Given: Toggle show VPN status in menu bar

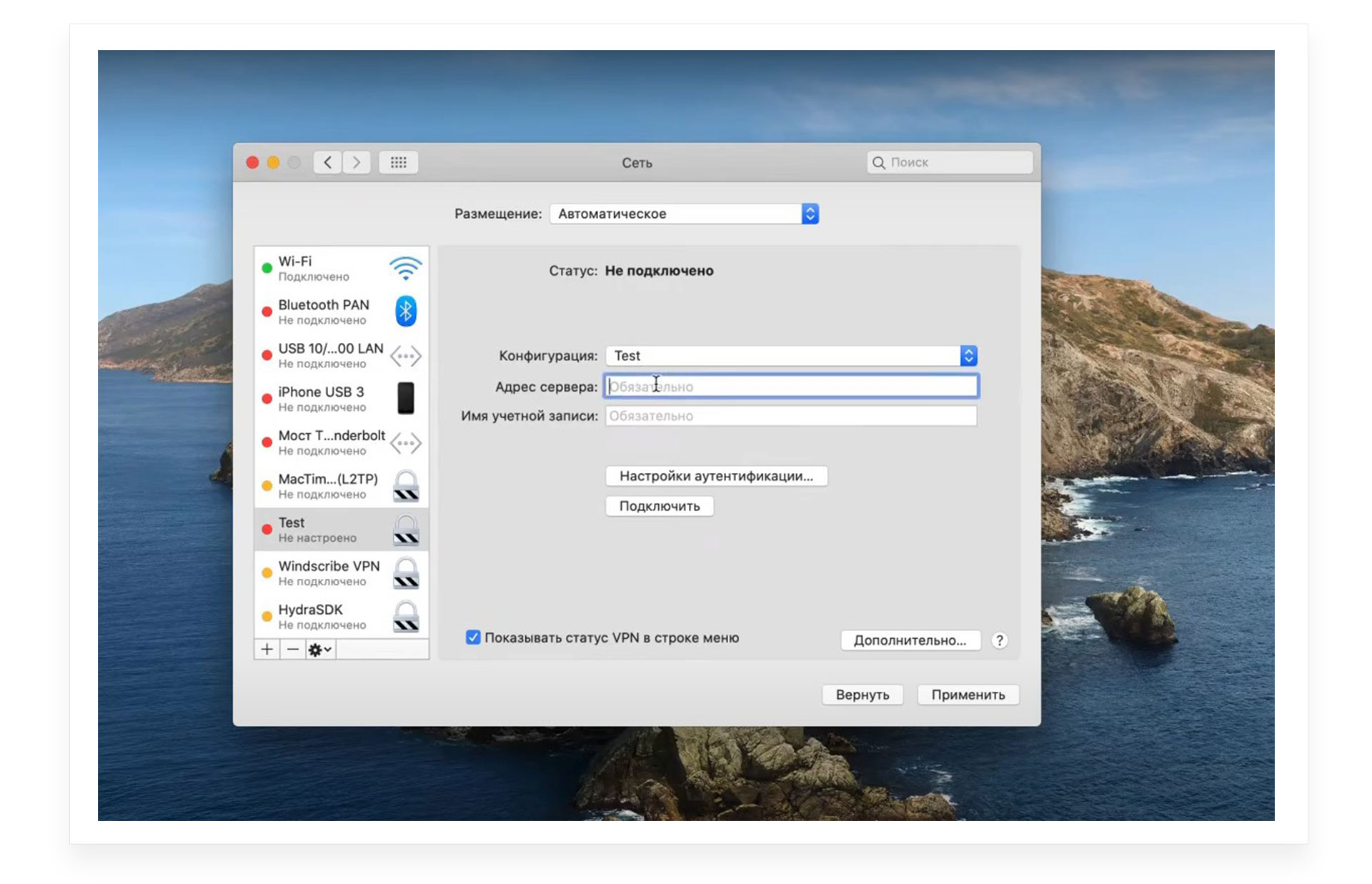Looking at the screenshot, I should pos(473,637).
